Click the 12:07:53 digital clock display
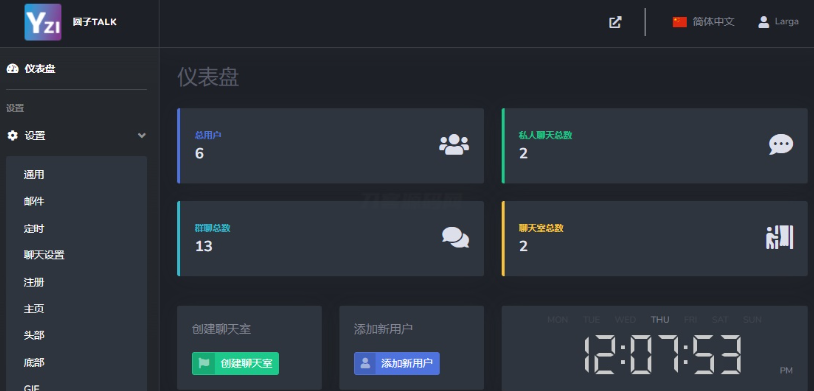 (x=662, y=355)
